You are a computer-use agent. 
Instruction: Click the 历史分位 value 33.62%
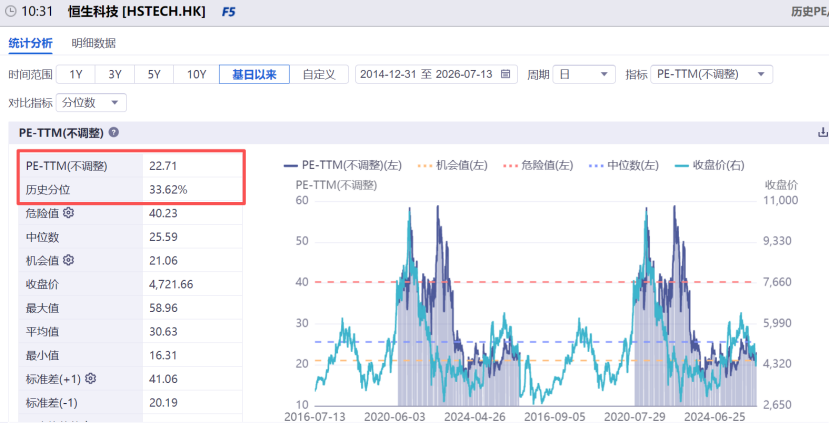(x=168, y=190)
